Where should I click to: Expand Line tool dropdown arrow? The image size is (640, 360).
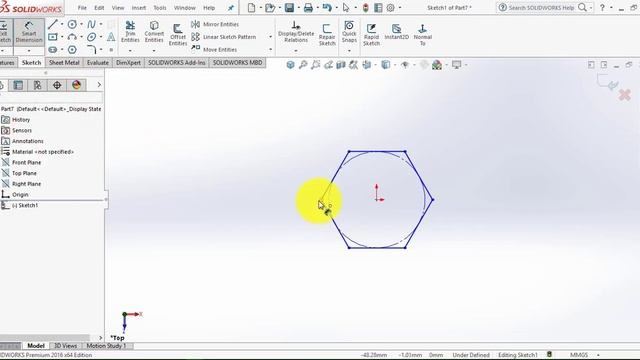click(x=62, y=24)
